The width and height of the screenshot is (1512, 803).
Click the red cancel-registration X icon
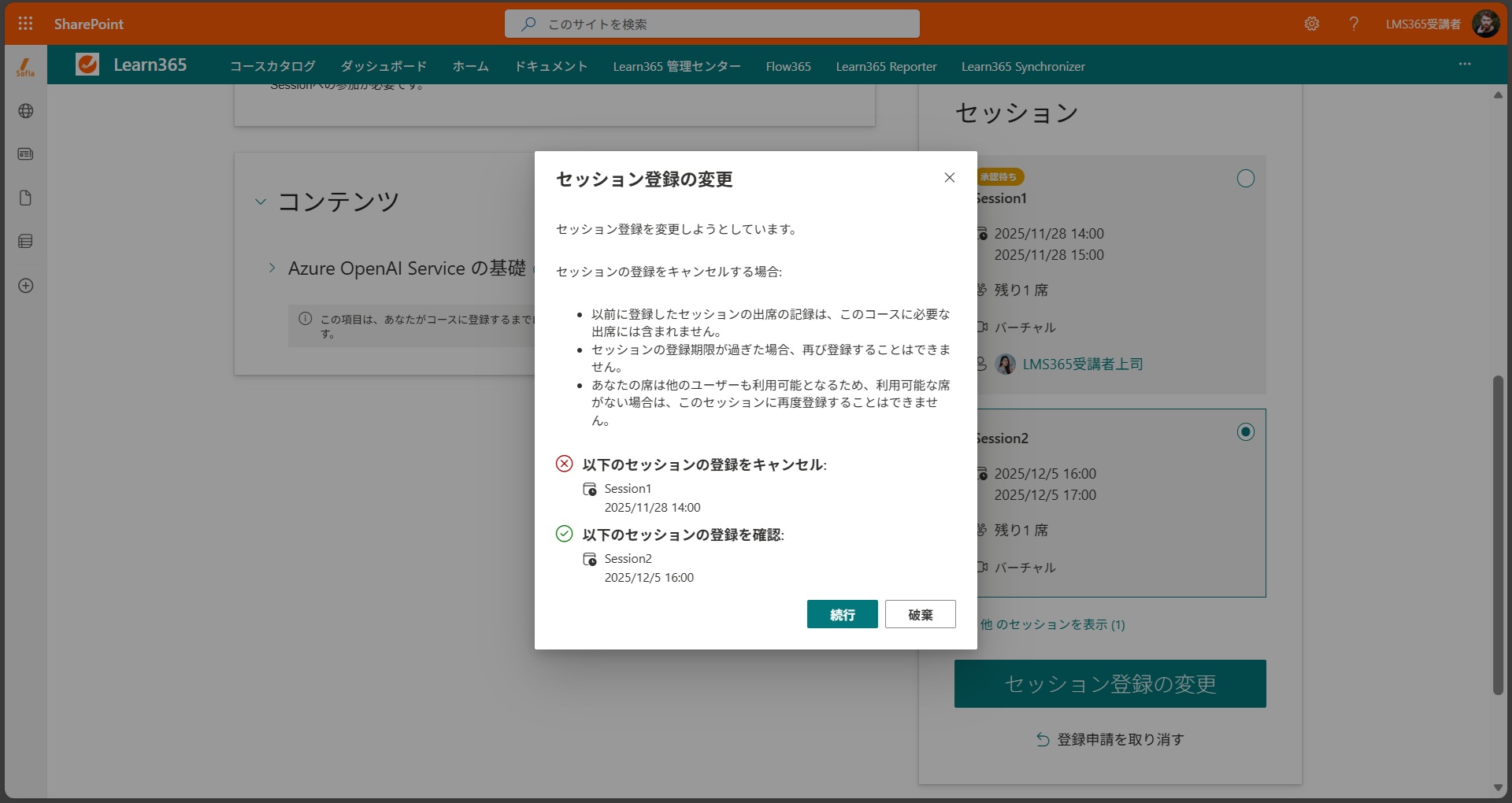[565, 464]
